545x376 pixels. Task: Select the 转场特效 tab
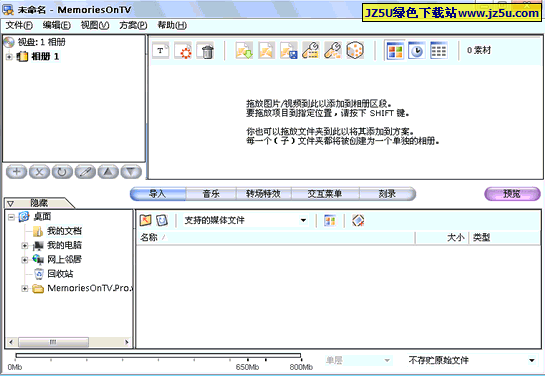click(263, 194)
